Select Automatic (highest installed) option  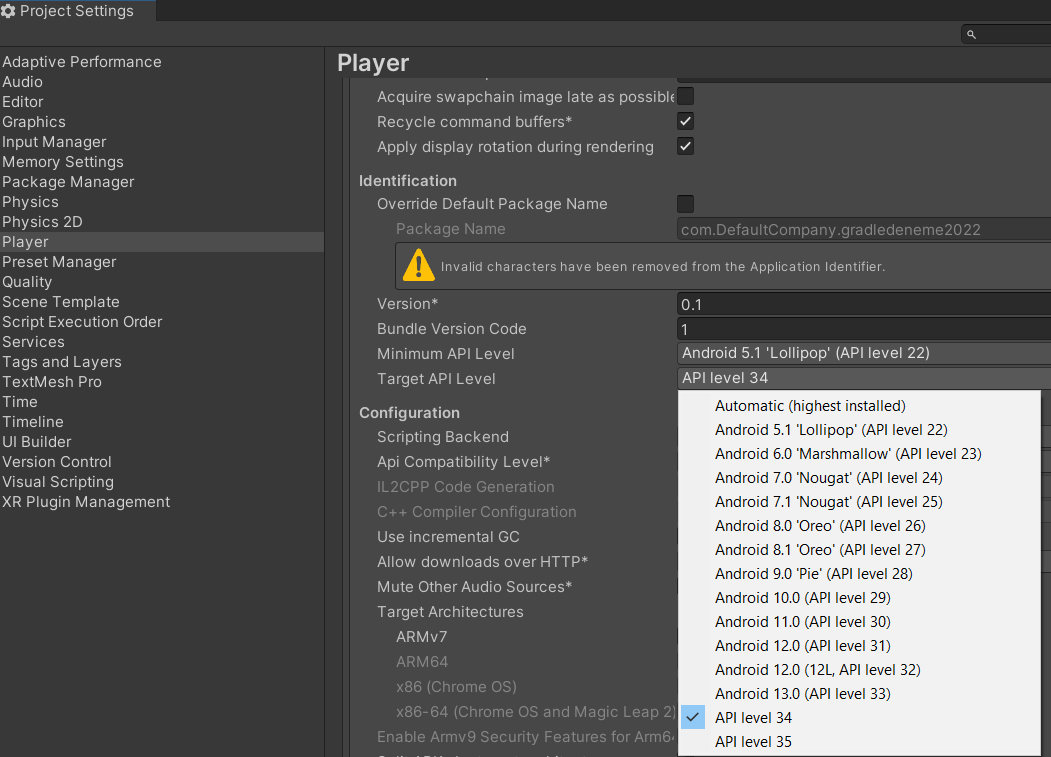810,406
